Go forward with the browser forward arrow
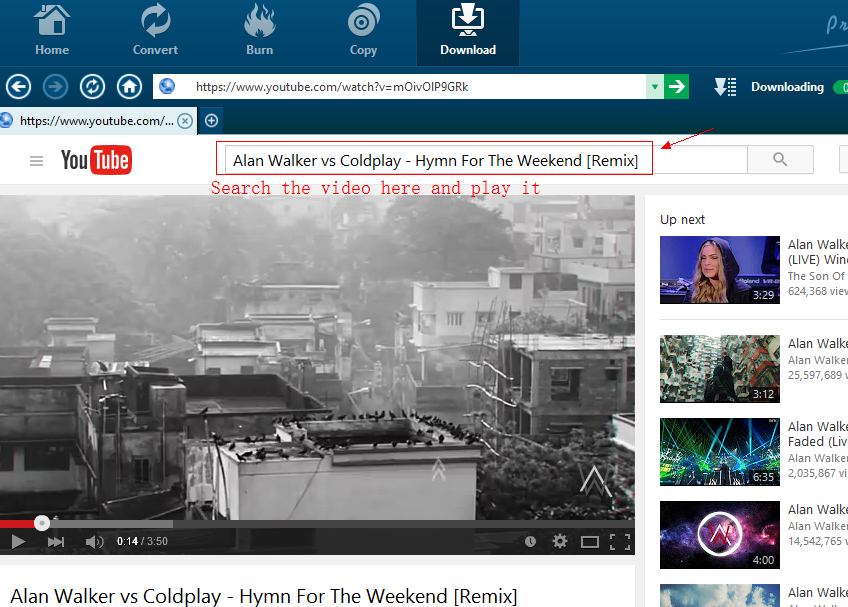 click(55, 87)
